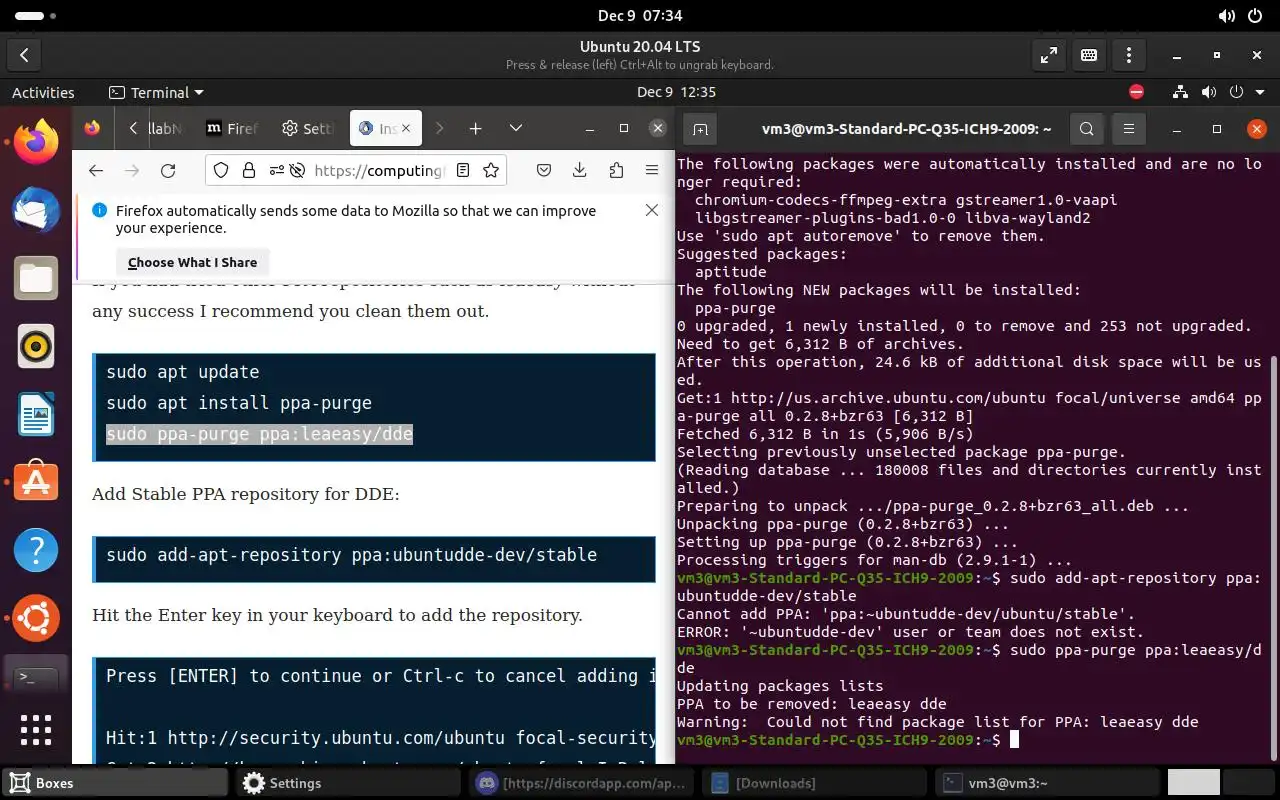Open the terminal hamburger menu
The height and width of the screenshot is (800, 1280).
[x=1129, y=129]
